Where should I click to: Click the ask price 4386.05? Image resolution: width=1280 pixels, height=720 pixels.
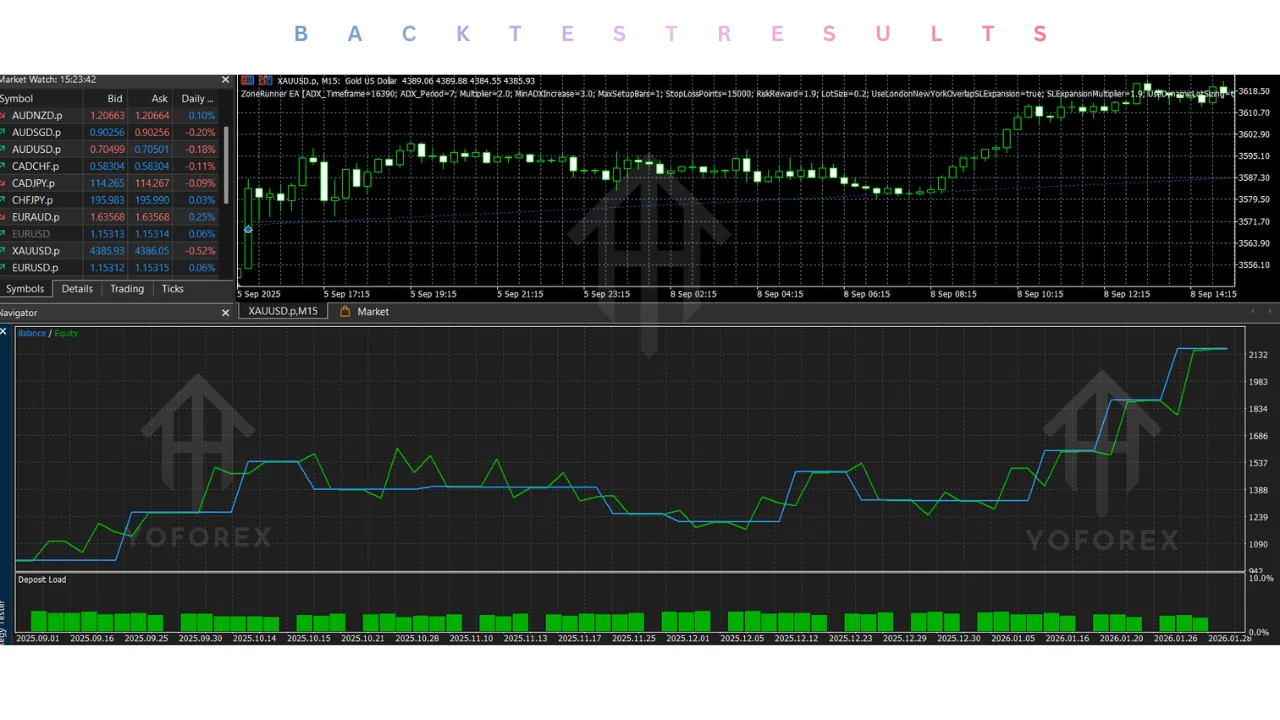(x=152, y=251)
